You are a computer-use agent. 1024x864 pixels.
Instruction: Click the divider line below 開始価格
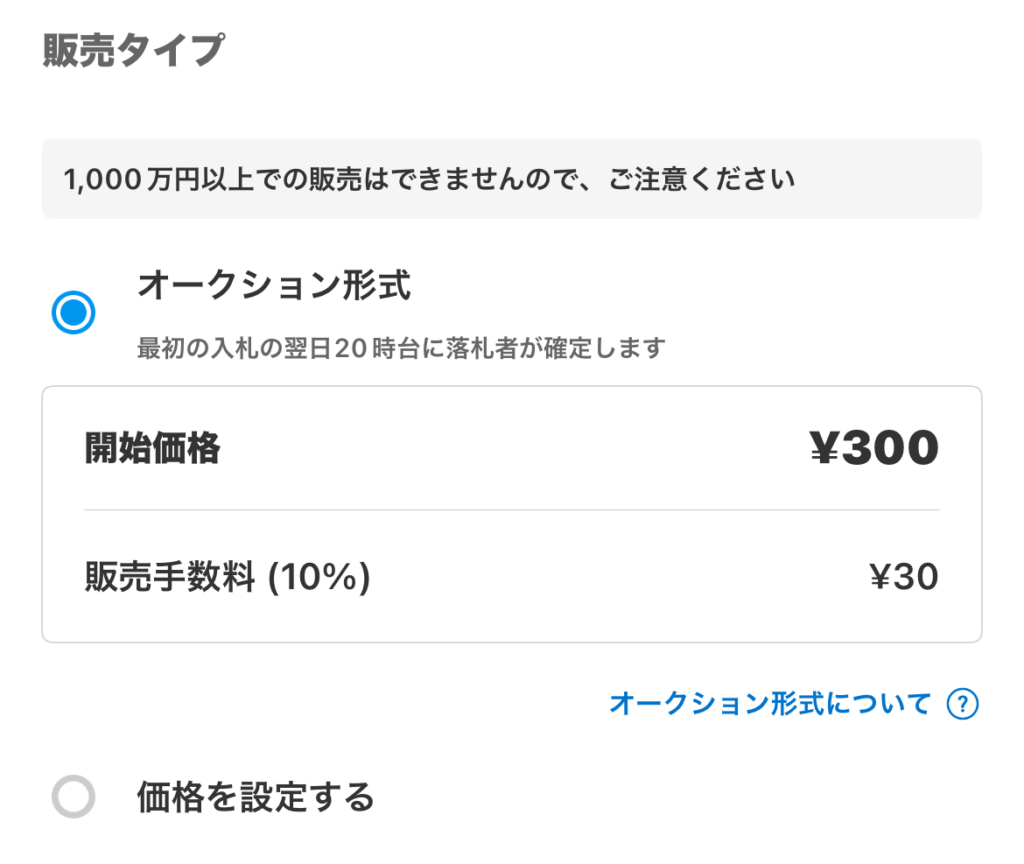tap(511, 510)
